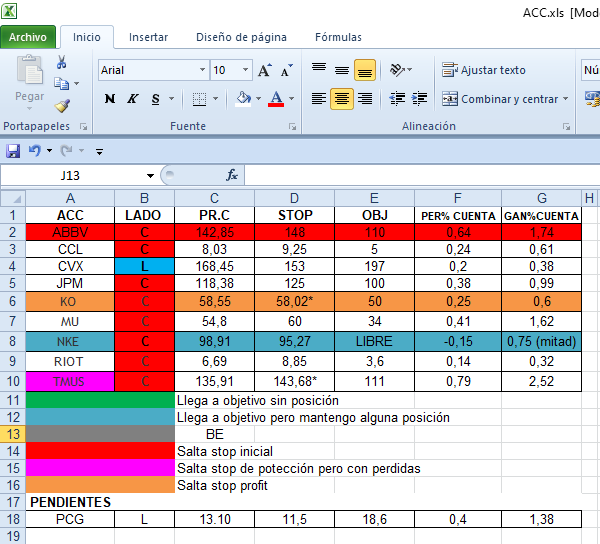Click the Undo arrow icon
The height and width of the screenshot is (544, 600).
[34, 151]
